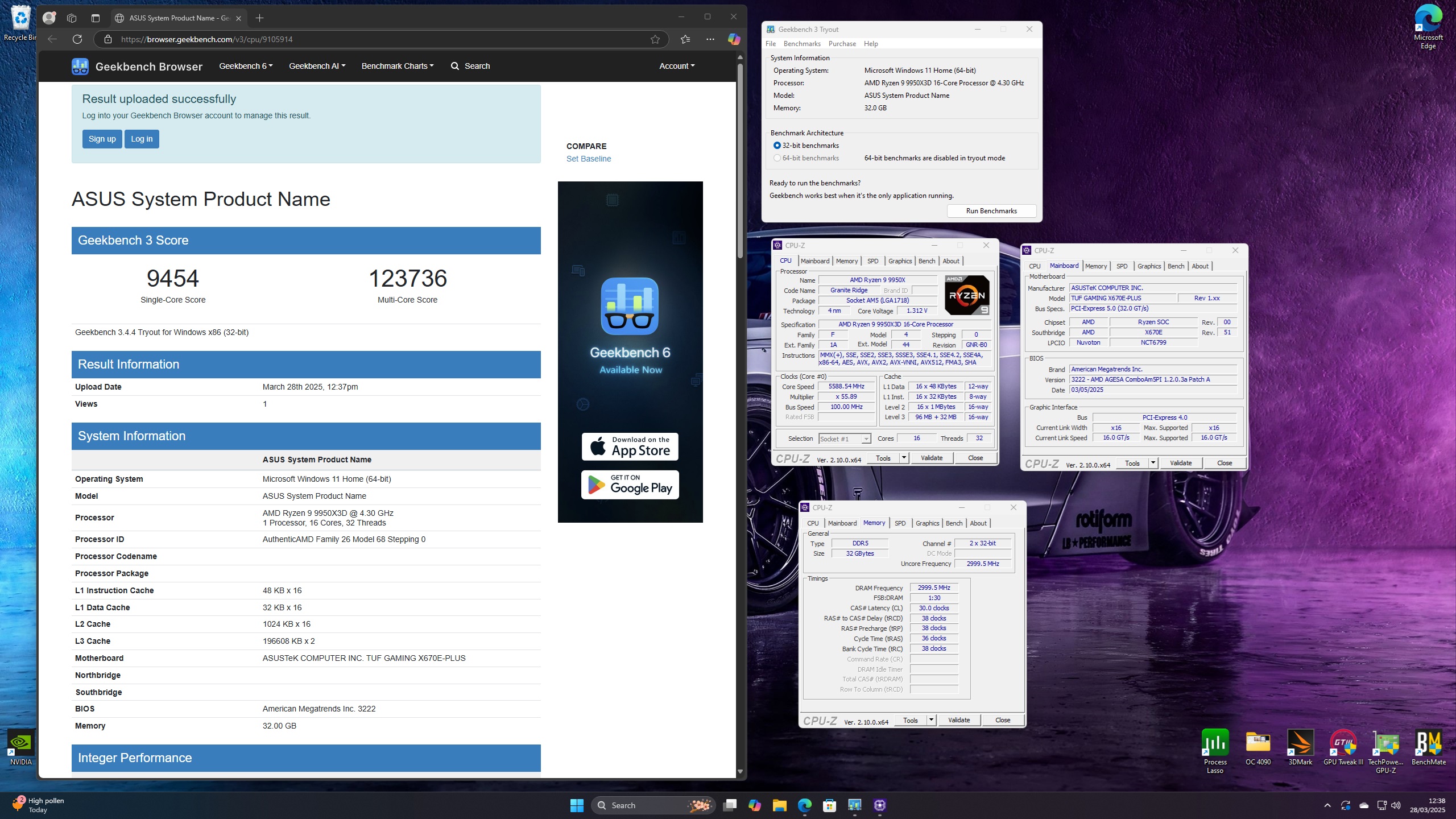
Task: Open Task View from taskbar
Action: point(730,805)
